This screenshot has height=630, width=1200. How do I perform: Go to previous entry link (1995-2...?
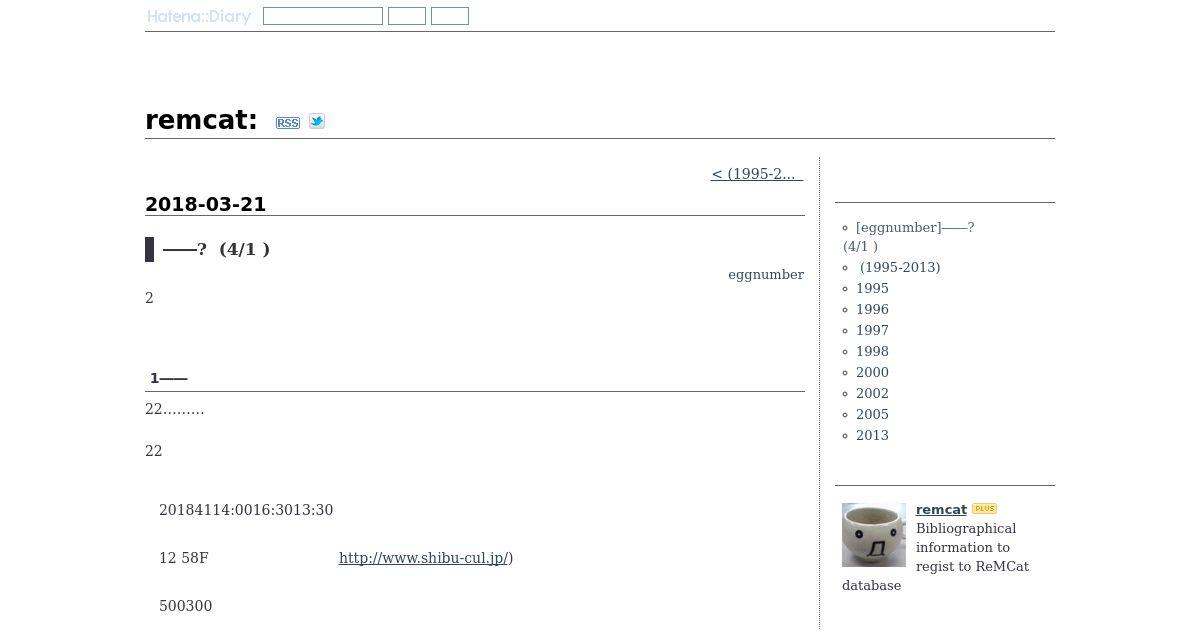point(757,174)
